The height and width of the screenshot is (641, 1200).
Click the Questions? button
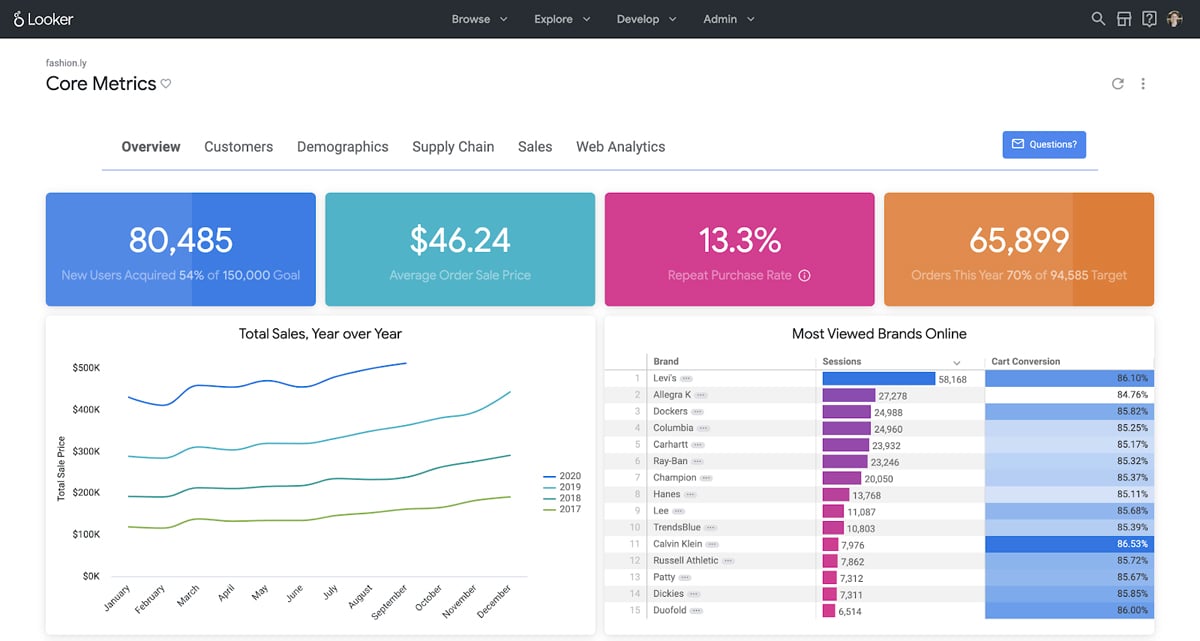1044,144
